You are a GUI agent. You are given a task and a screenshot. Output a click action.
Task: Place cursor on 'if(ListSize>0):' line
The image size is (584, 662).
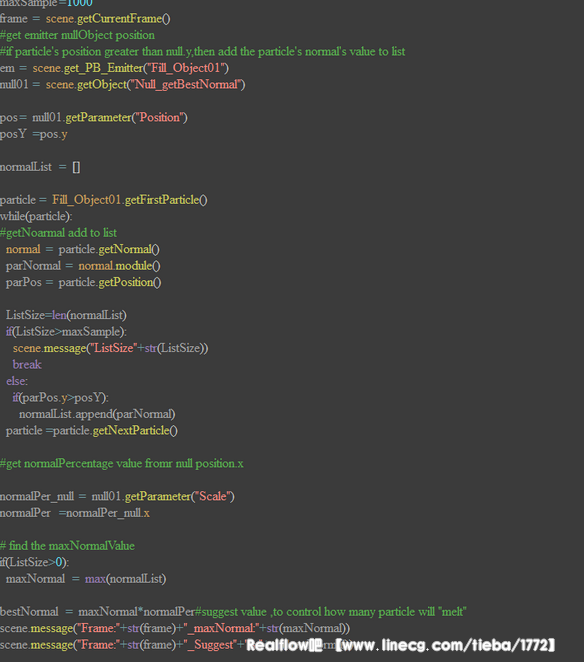coord(35,562)
